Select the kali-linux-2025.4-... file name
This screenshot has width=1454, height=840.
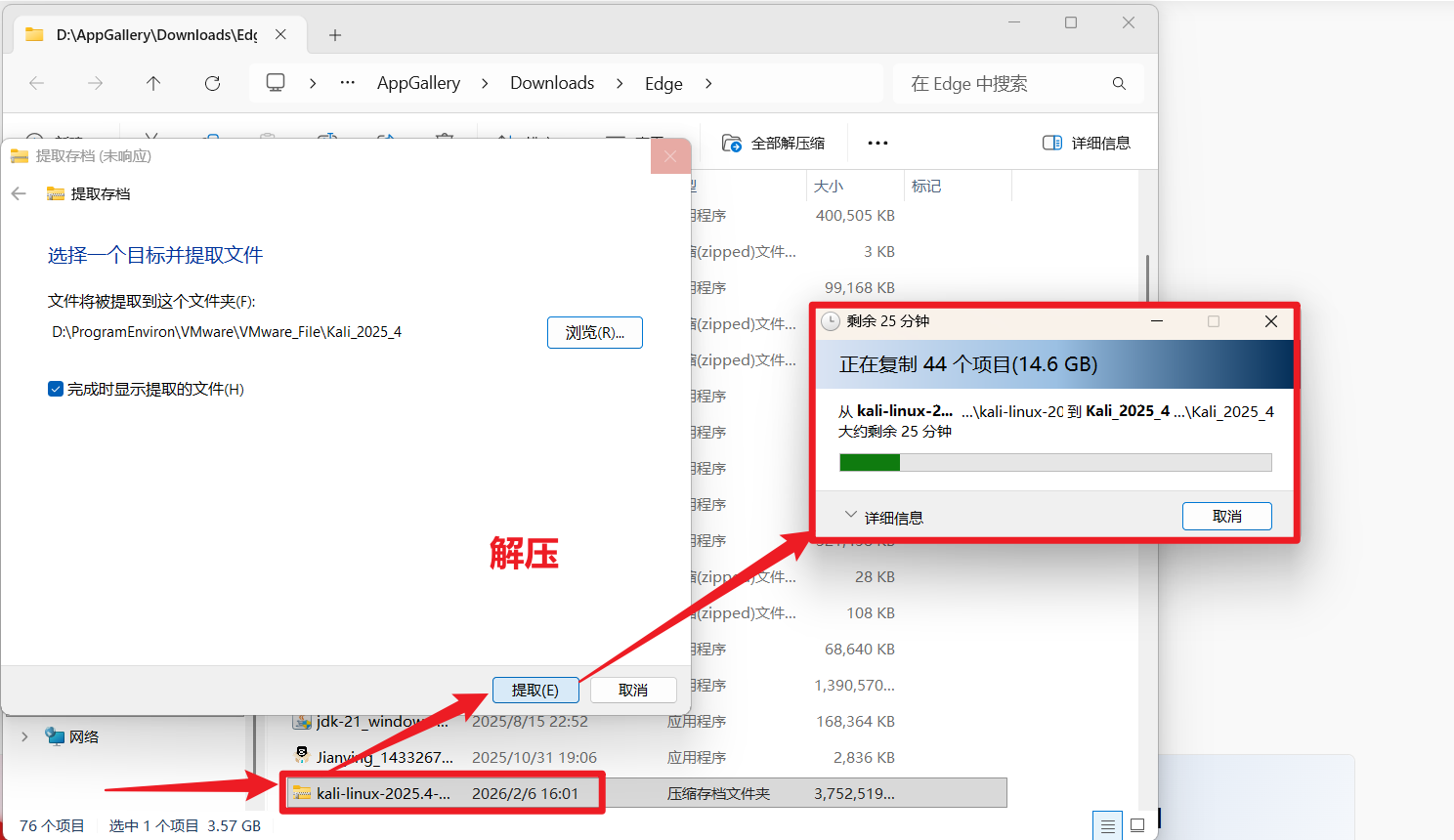click(383, 793)
